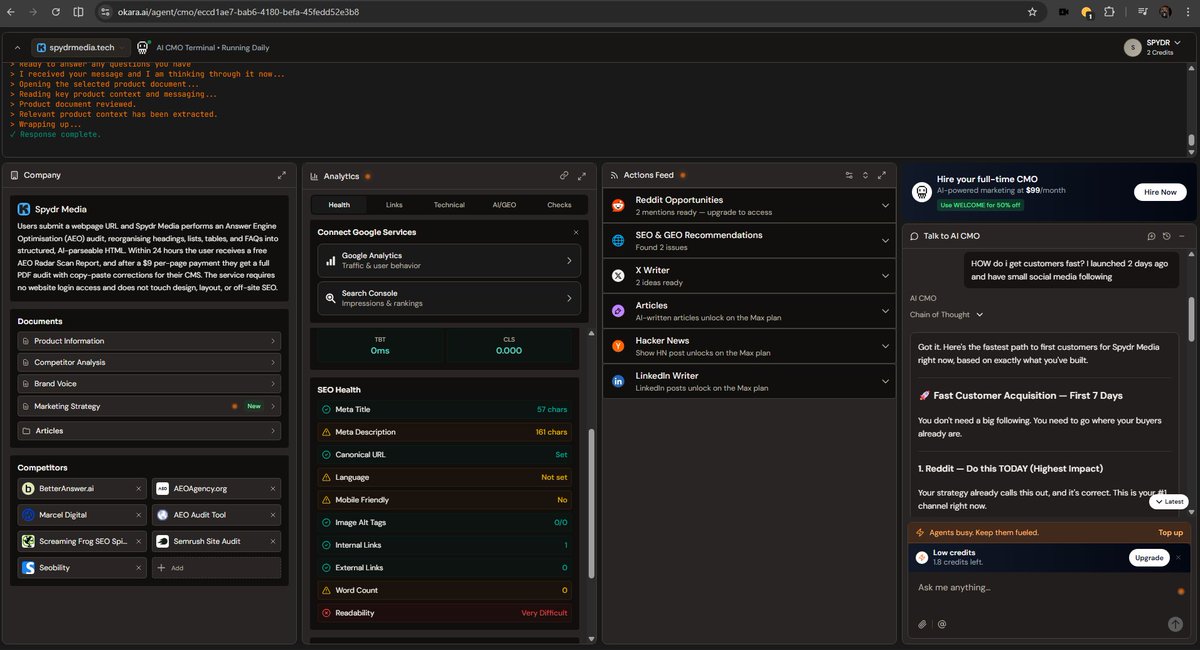Screen dimensions: 1200x650
Task: Open chat history in Talk to AI CMO
Action: click(x=1166, y=236)
